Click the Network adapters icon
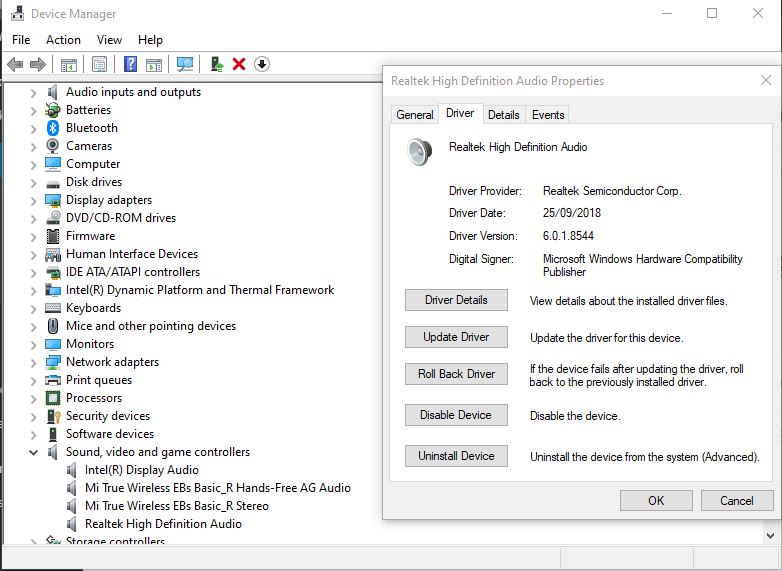This screenshot has height=571, width=782. [53, 362]
